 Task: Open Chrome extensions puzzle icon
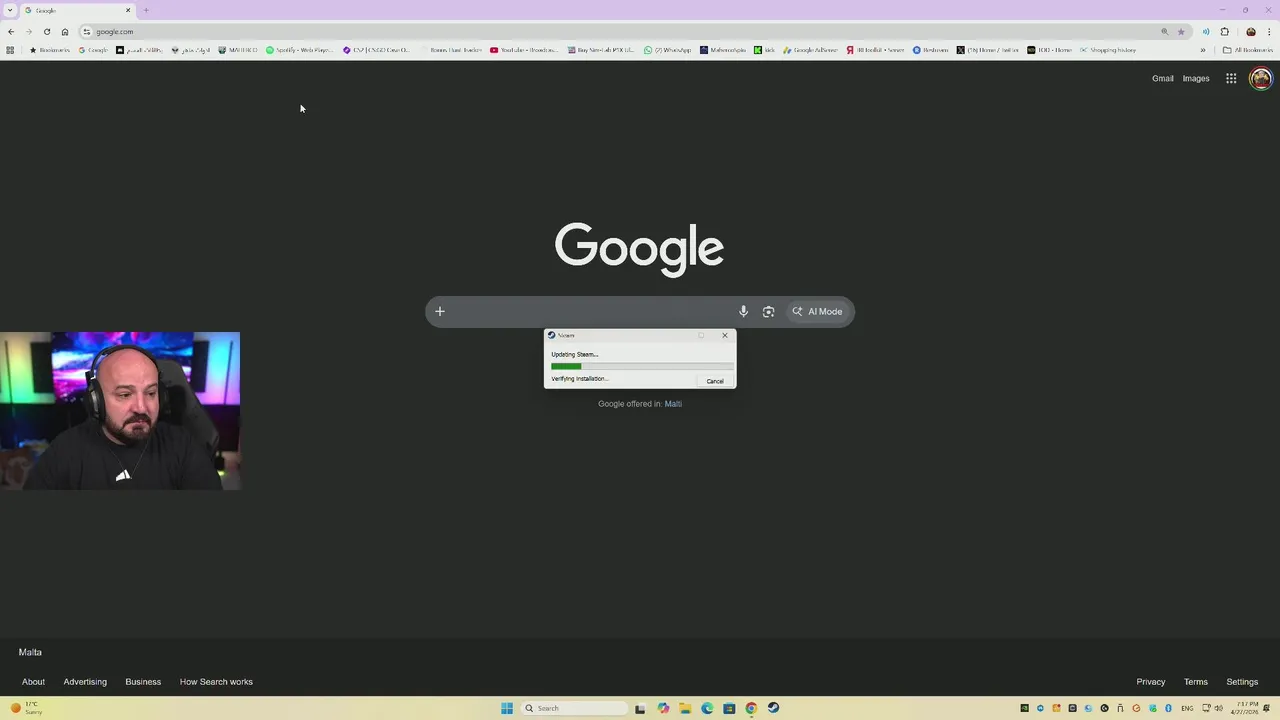pyautogui.click(x=1224, y=32)
